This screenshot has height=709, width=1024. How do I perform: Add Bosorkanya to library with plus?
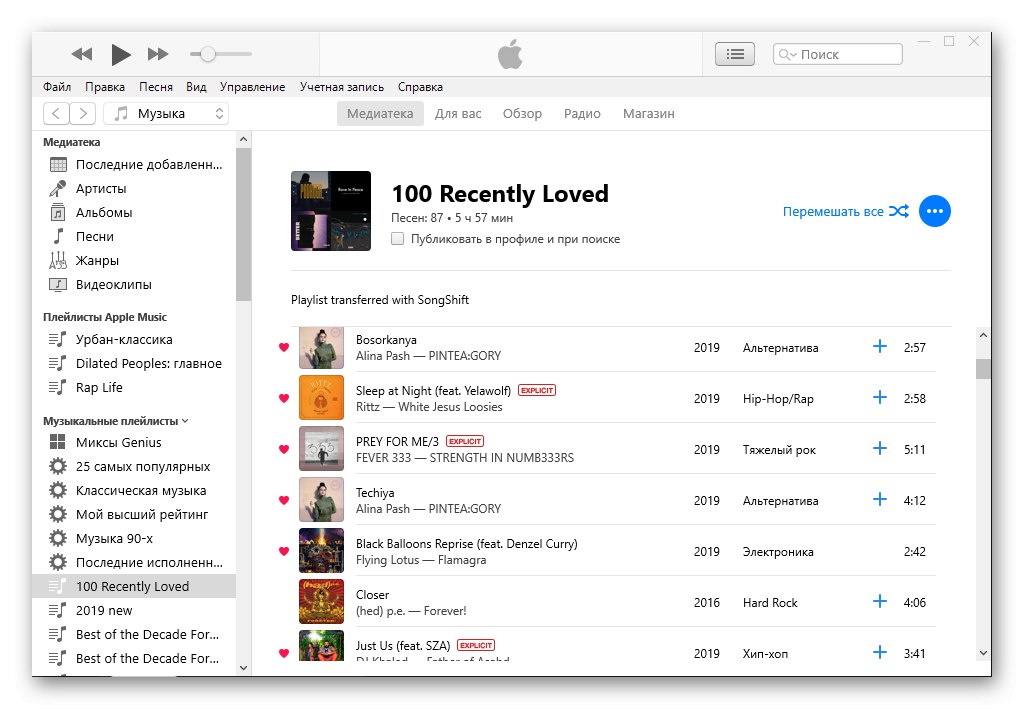coord(880,346)
